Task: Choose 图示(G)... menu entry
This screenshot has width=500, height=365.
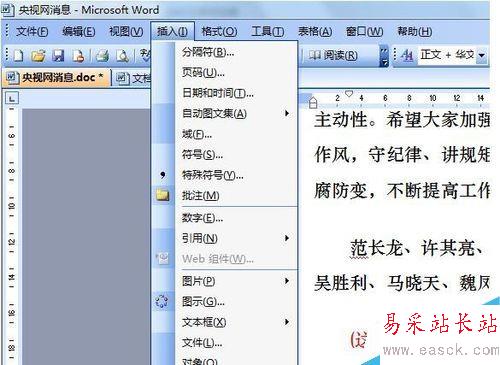Action: point(224,302)
